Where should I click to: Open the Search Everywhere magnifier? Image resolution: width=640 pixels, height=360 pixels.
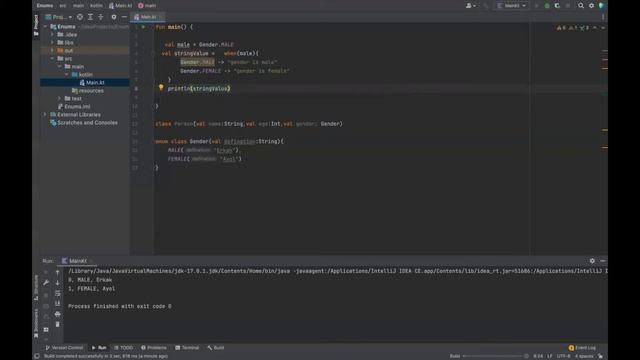tap(580, 6)
